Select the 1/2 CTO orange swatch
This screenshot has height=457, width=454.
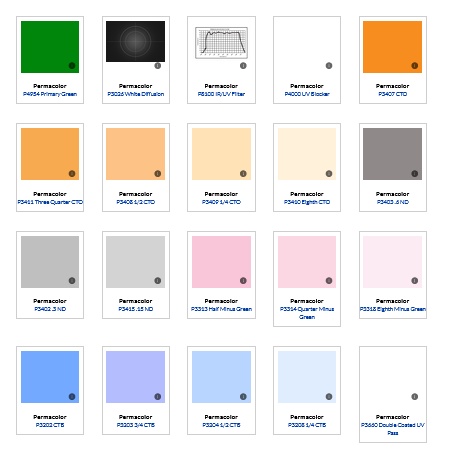click(135, 154)
